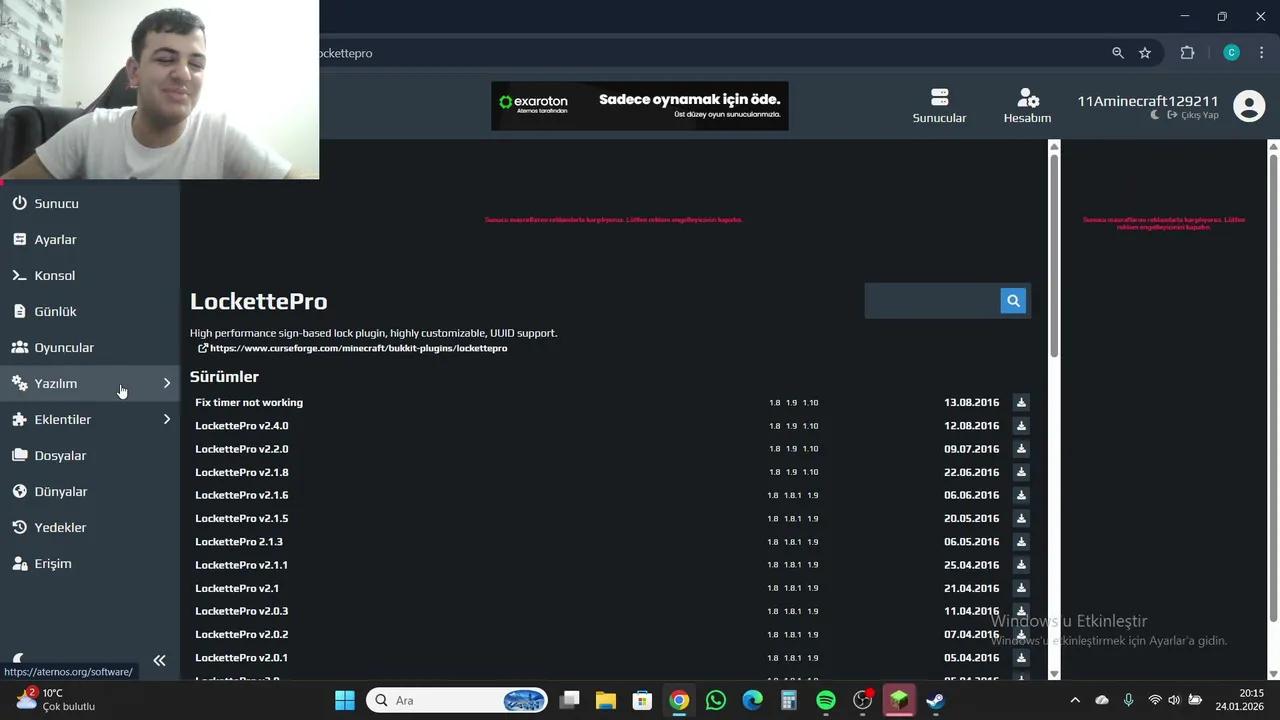This screenshot has width=1280, height=720.
Task: Download LockettePro v2.4.0
Action: [1021, 425]
